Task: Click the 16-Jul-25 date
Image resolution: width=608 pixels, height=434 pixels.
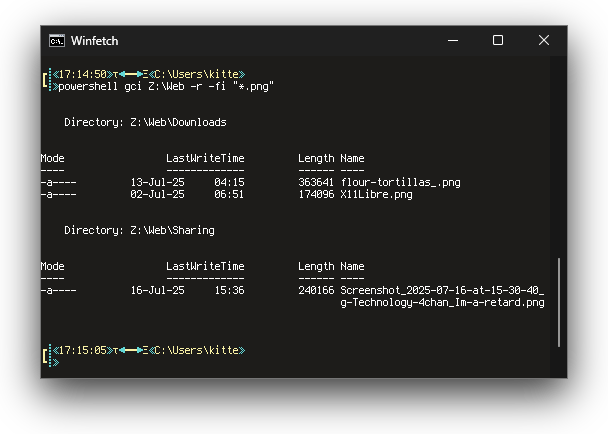Action: point(157,290)
